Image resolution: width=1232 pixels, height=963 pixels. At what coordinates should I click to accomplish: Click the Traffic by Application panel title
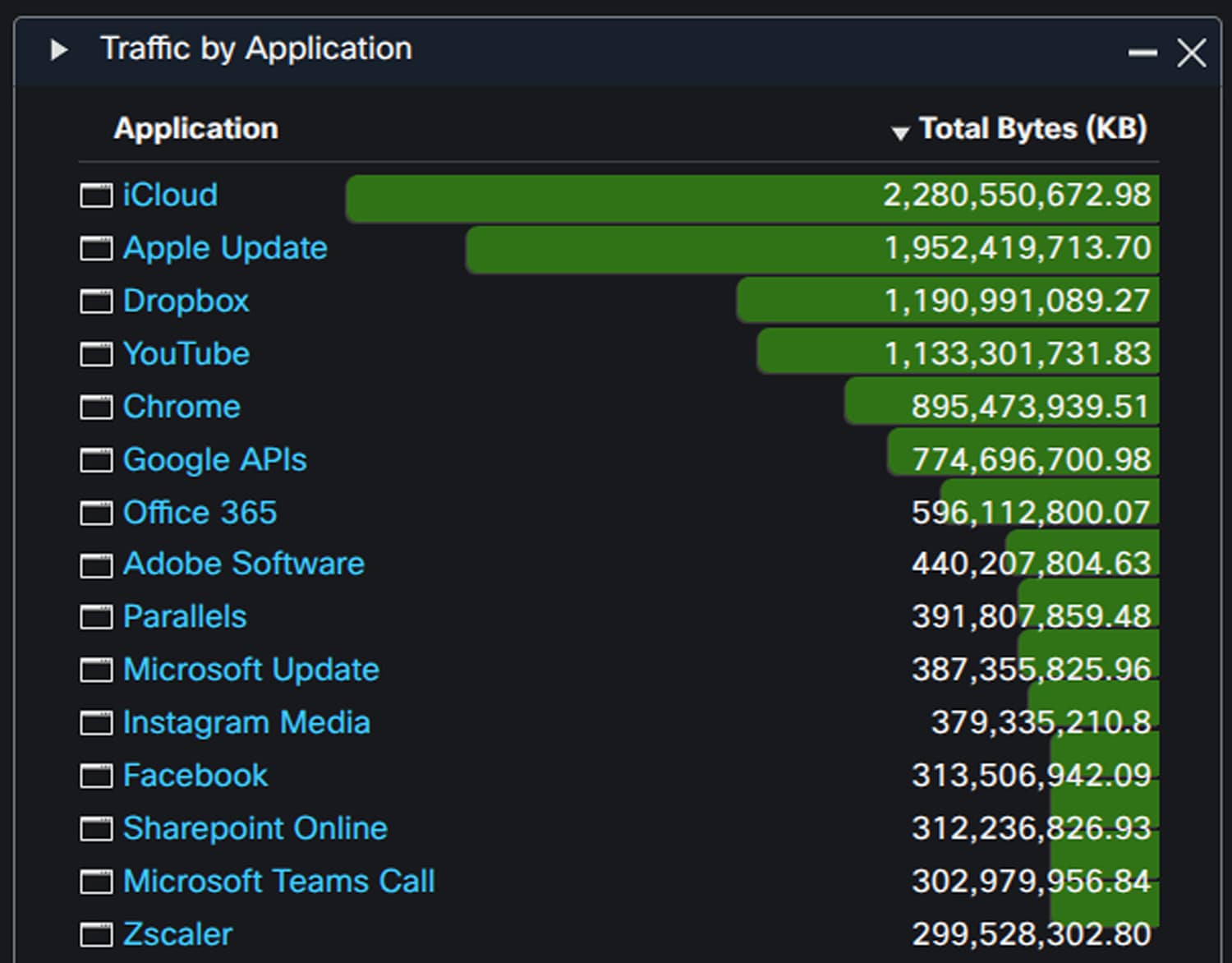click(256, 49)
